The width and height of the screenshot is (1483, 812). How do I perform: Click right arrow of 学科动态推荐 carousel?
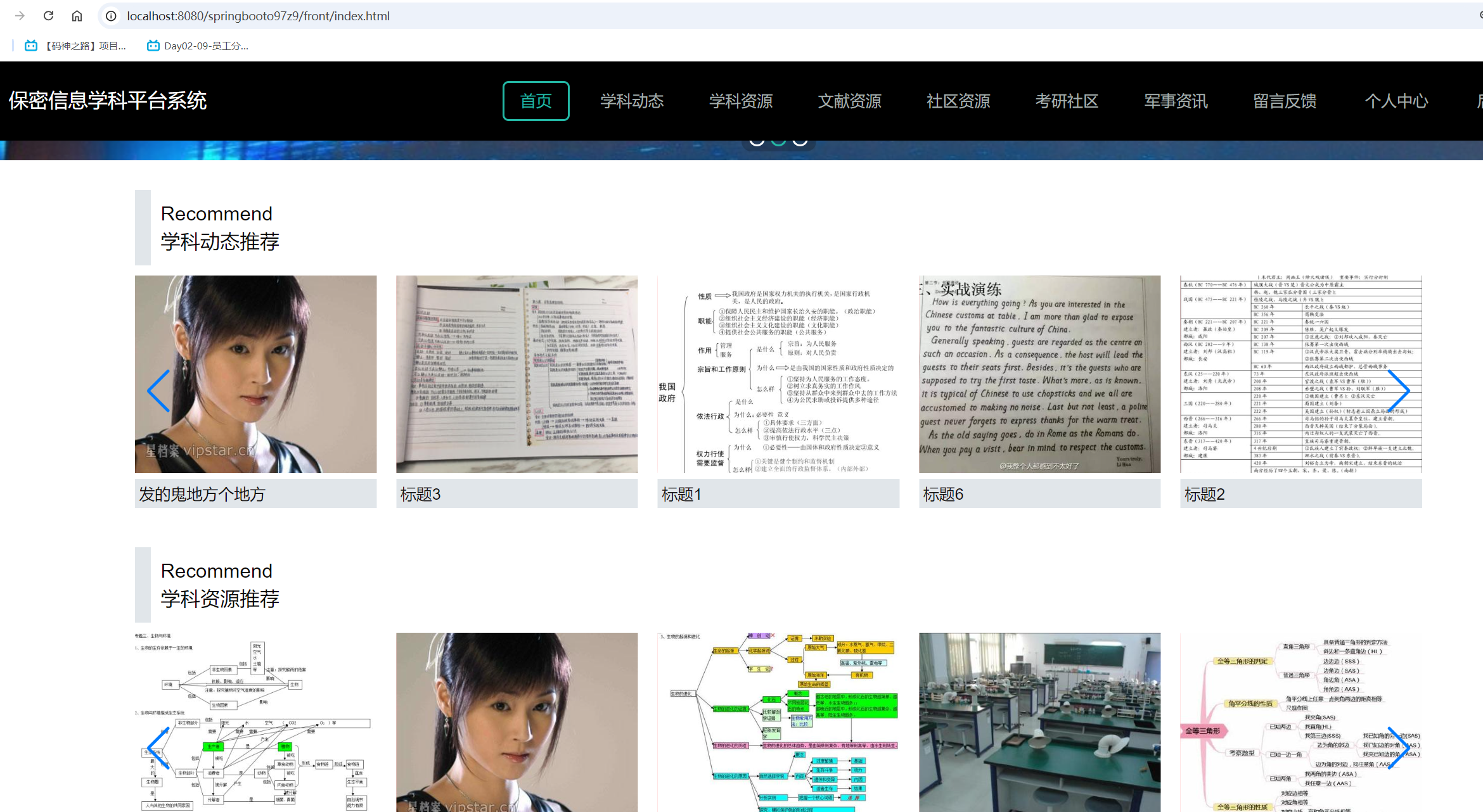(x=1400, y=391)
